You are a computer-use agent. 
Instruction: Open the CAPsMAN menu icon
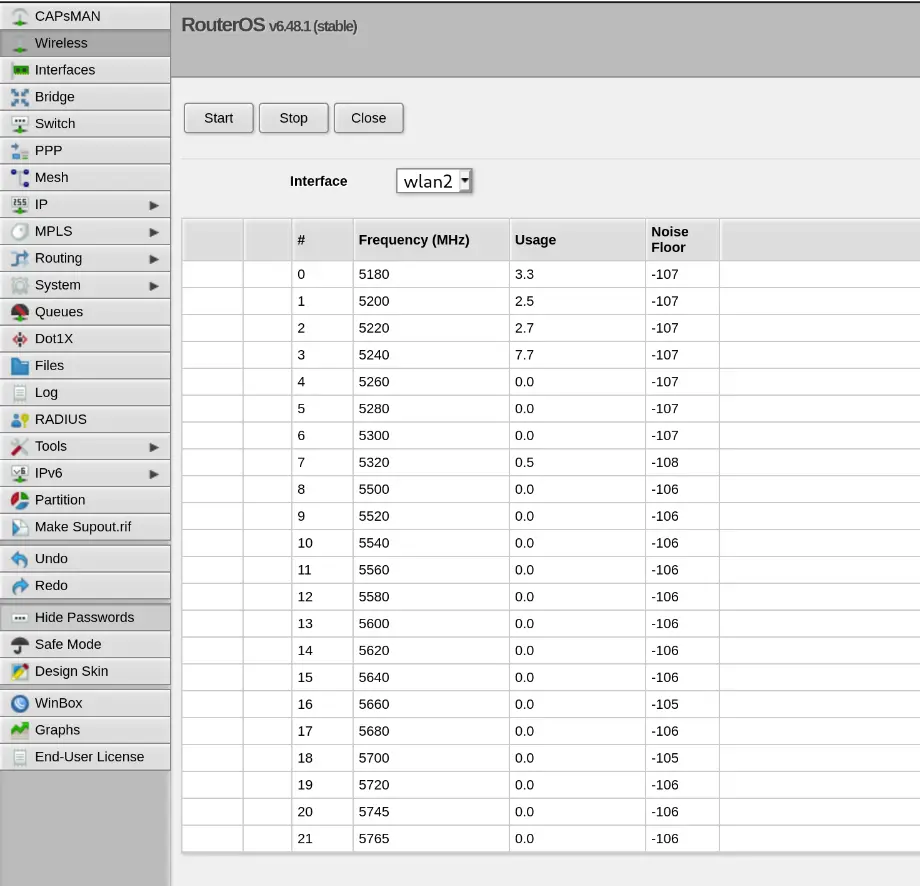20,17
